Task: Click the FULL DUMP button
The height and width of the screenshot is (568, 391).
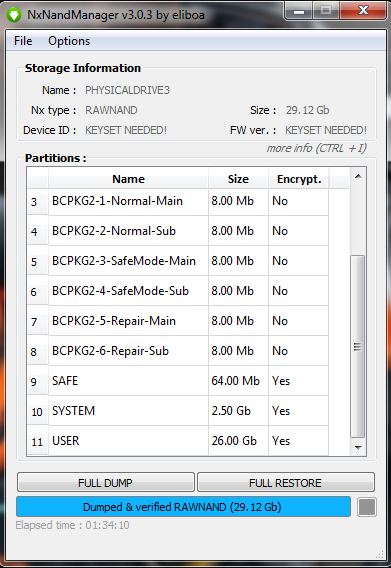Action: pos(105,483)
